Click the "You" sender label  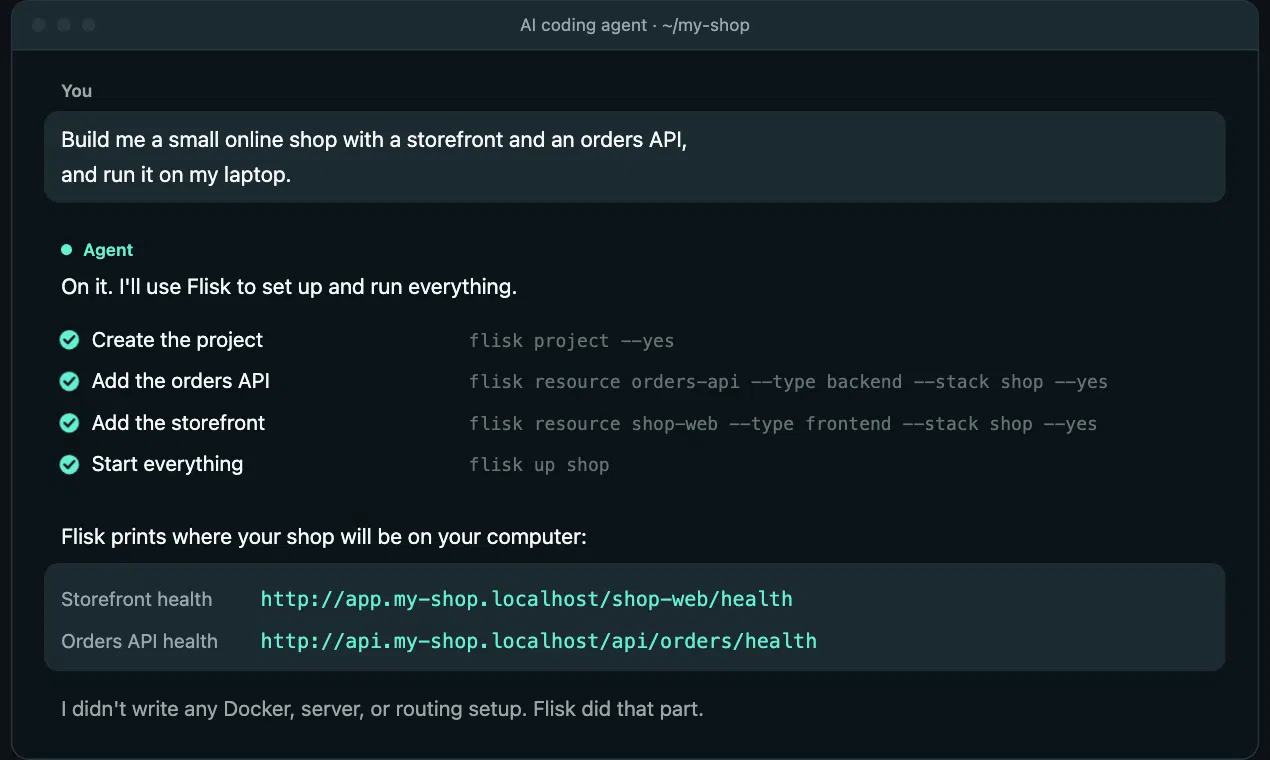[x=76, y=91]
